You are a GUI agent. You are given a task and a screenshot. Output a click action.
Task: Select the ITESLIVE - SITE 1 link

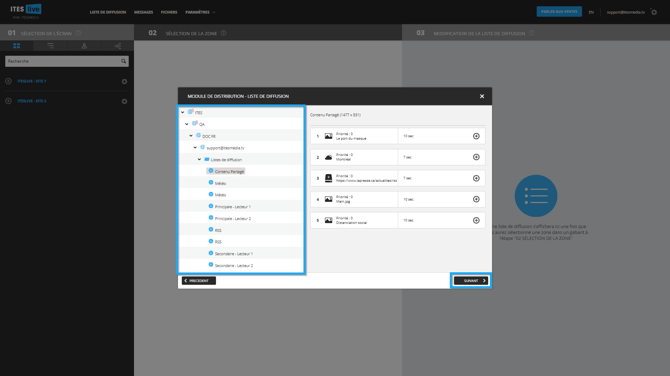[x=32, y=81]
